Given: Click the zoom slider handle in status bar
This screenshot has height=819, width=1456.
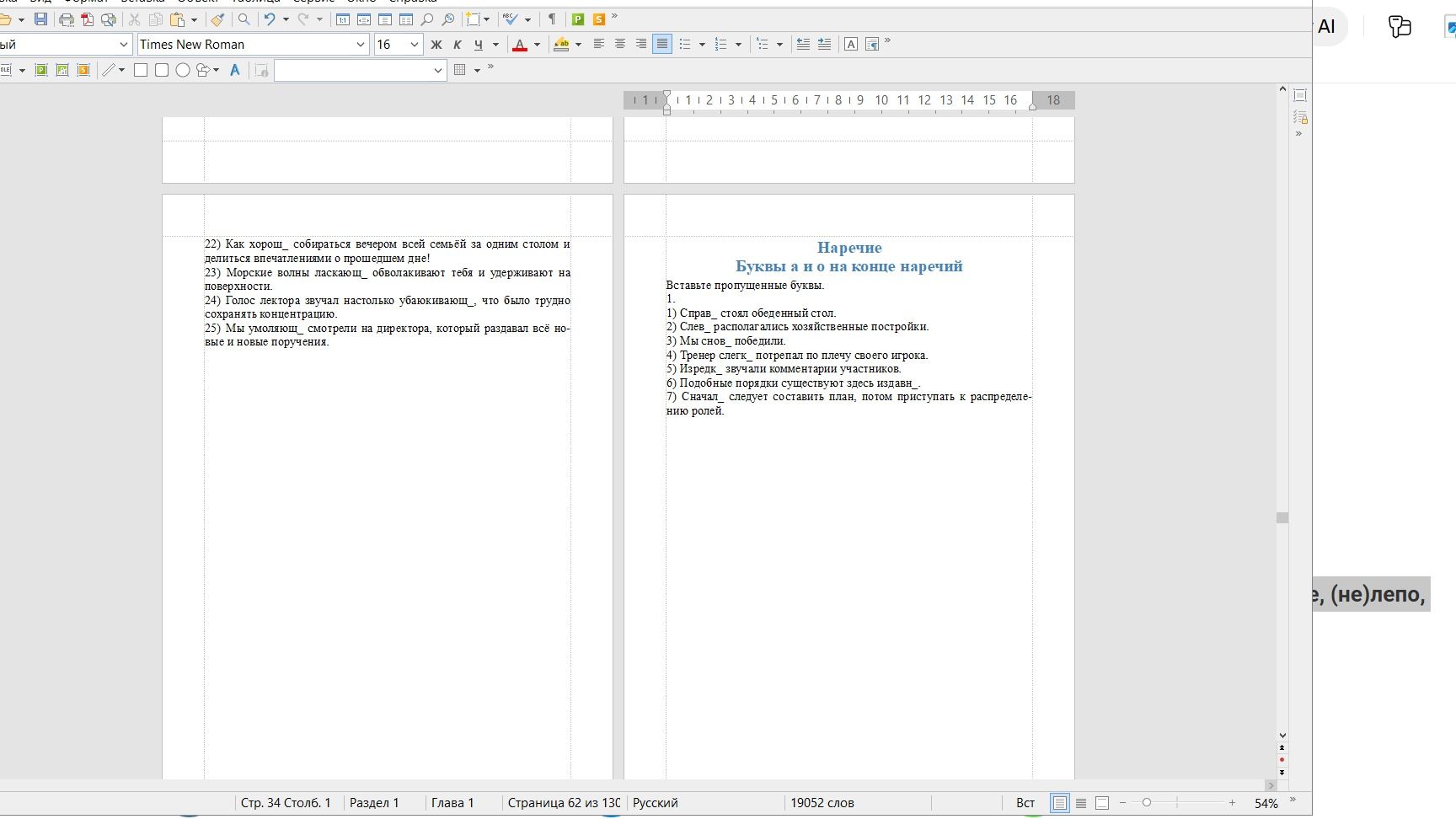Looking at the screenshot, I should point(1146,803).
